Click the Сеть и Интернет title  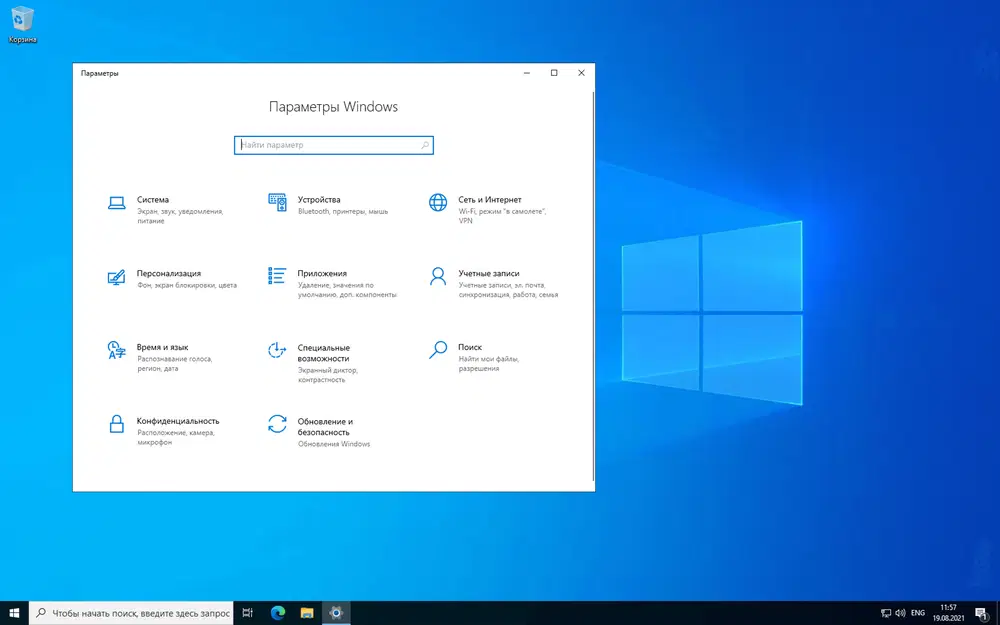(490, 200)
